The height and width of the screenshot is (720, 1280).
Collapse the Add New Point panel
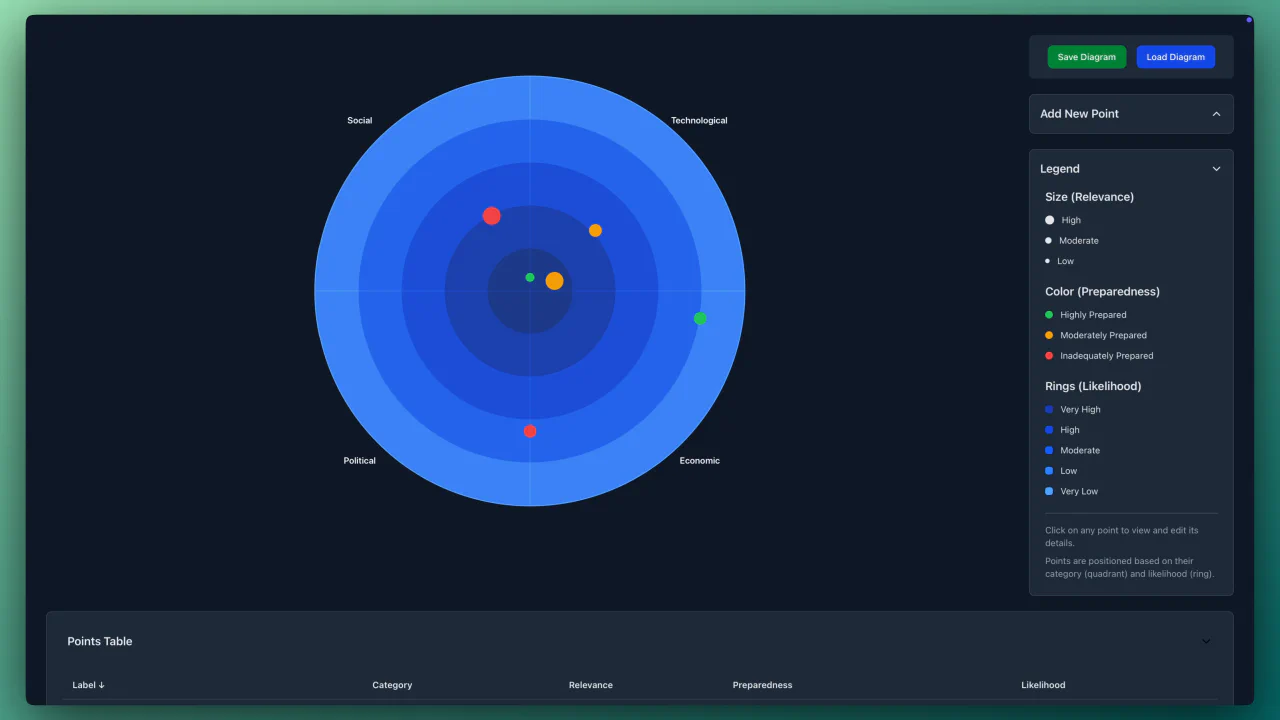point(1216,114)
